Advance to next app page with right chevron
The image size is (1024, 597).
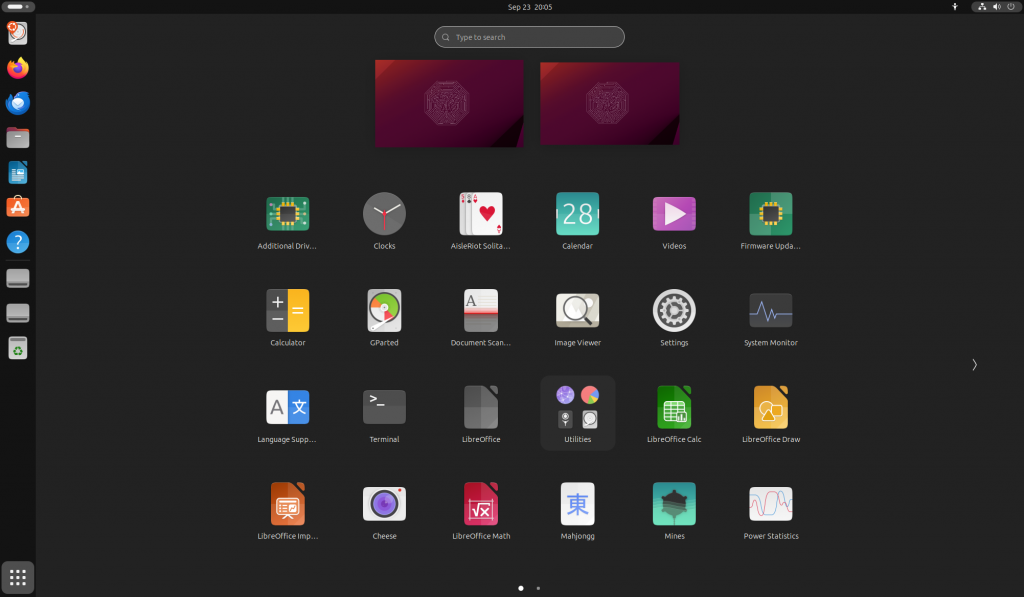pos(974,365)
